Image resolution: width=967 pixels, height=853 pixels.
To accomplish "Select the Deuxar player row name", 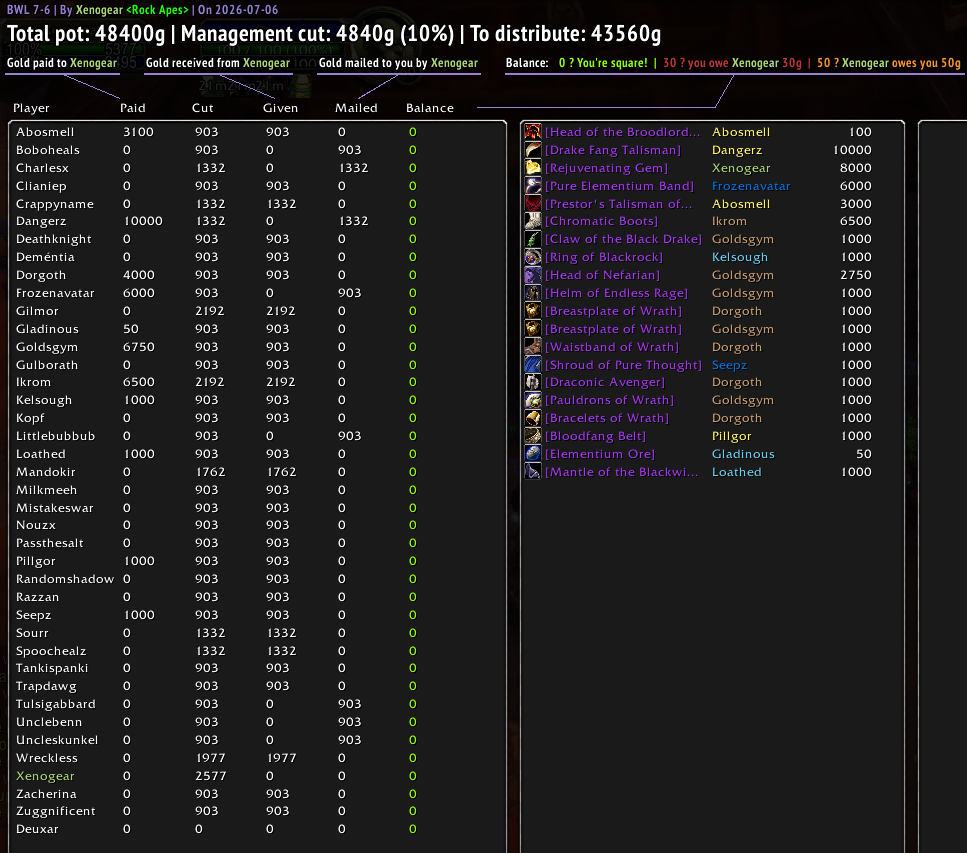I will click(37, 829).
